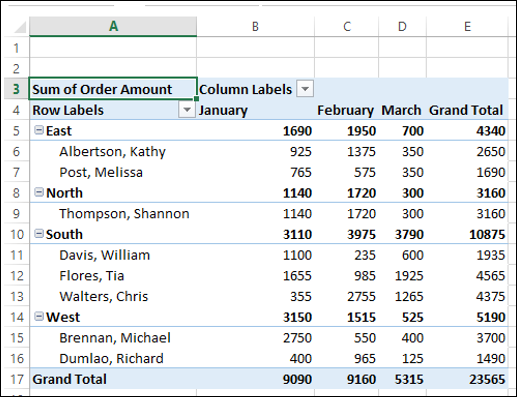Click the January column label
This screenshot has width=517, height=397.
223,110
